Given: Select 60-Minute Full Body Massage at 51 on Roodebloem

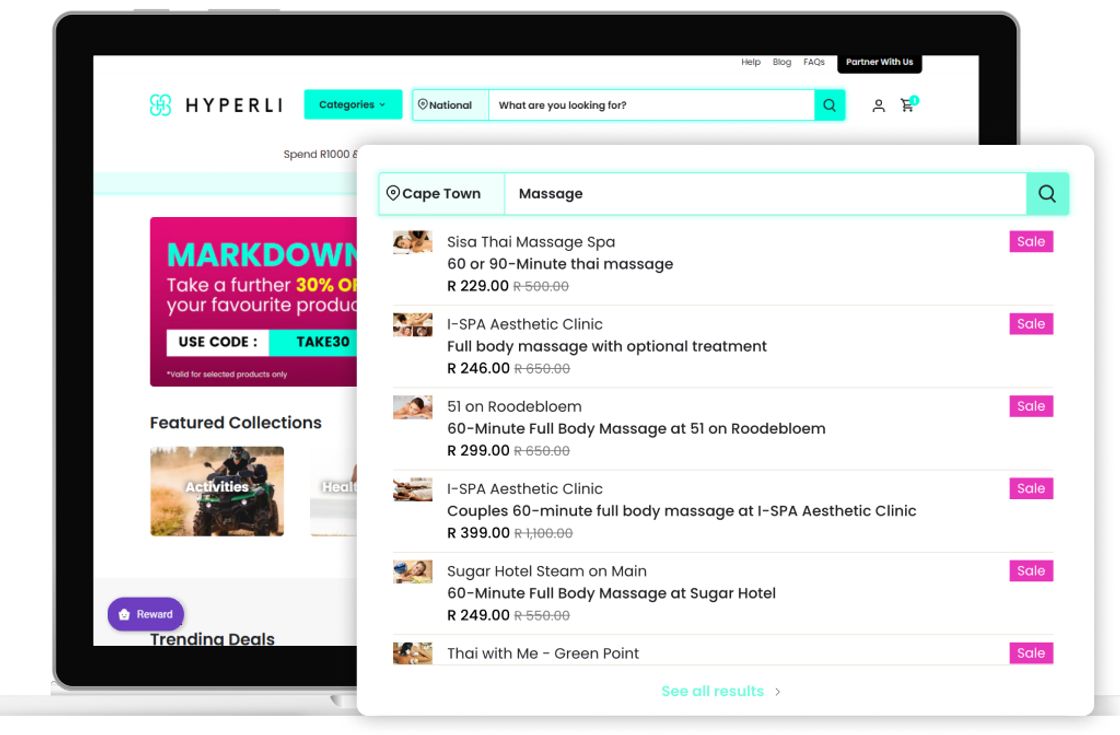Looking at the screenshot, I should (636, 429).
